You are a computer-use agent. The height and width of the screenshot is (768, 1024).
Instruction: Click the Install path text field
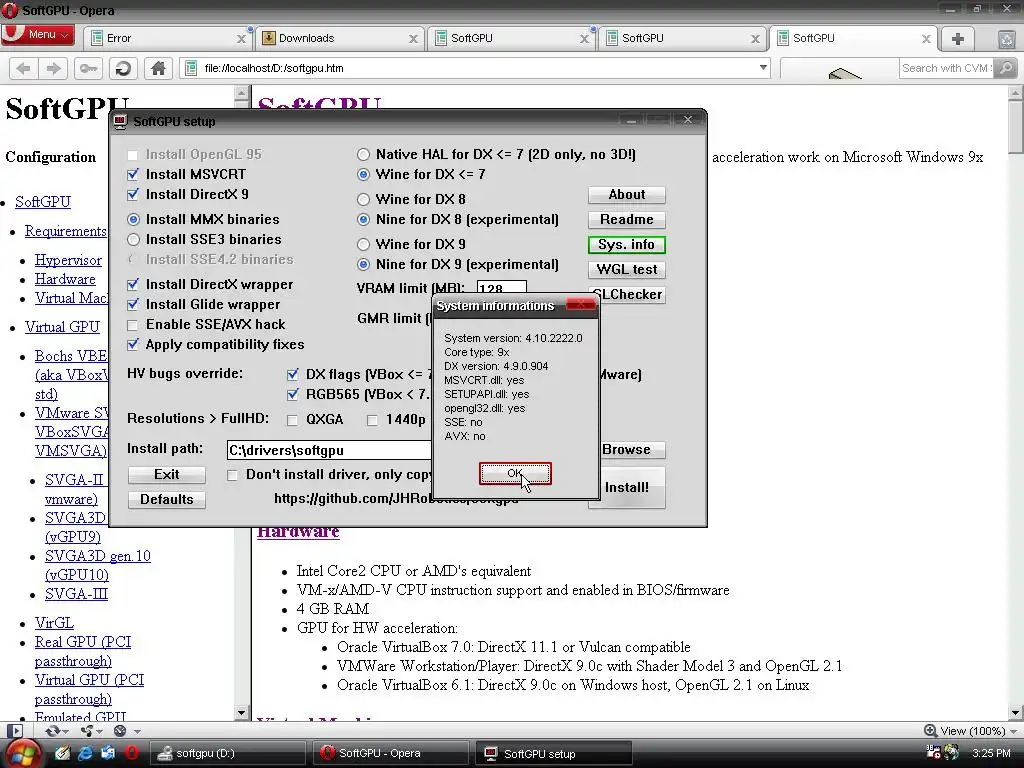point(328,450)
